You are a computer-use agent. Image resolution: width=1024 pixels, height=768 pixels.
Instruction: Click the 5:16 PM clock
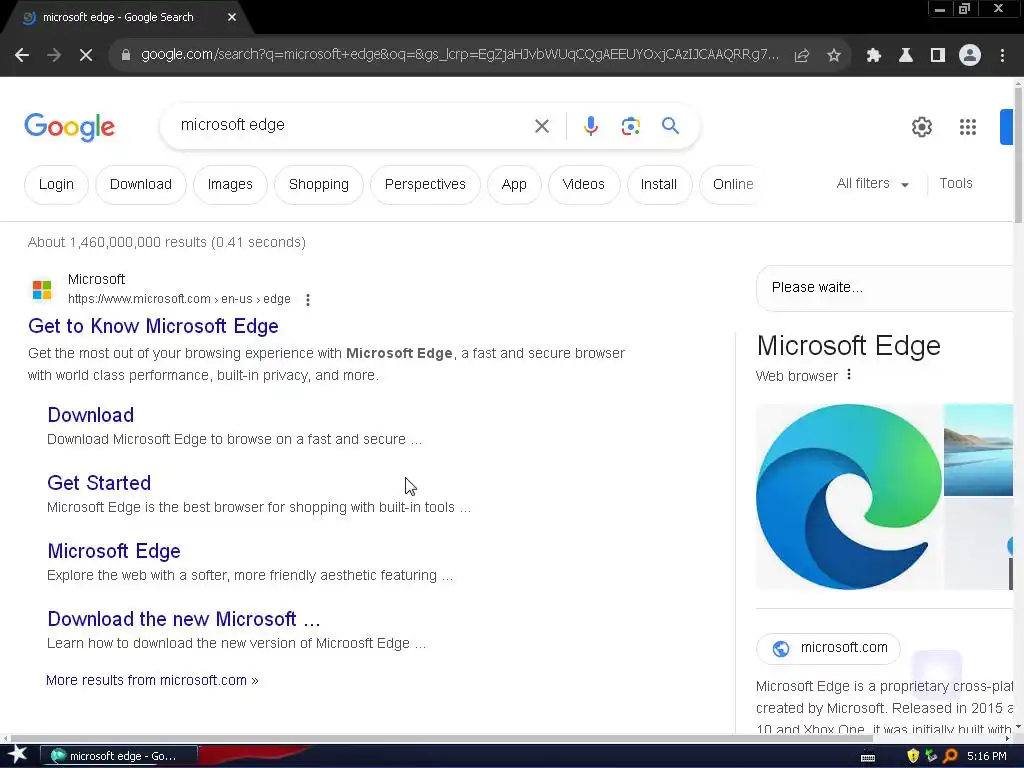[x=986, y=756]
